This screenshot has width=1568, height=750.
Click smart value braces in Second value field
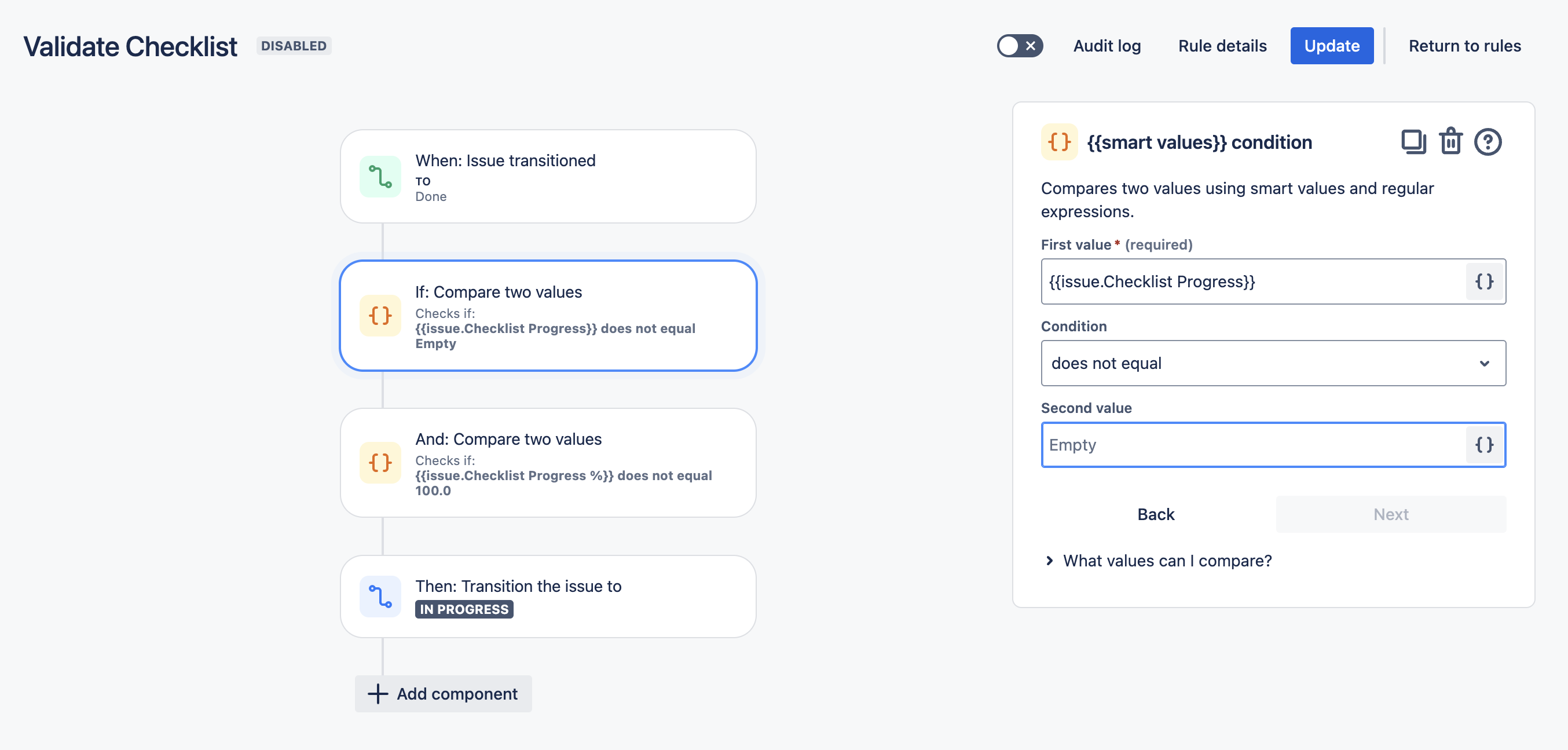[x=1484, y=445]
